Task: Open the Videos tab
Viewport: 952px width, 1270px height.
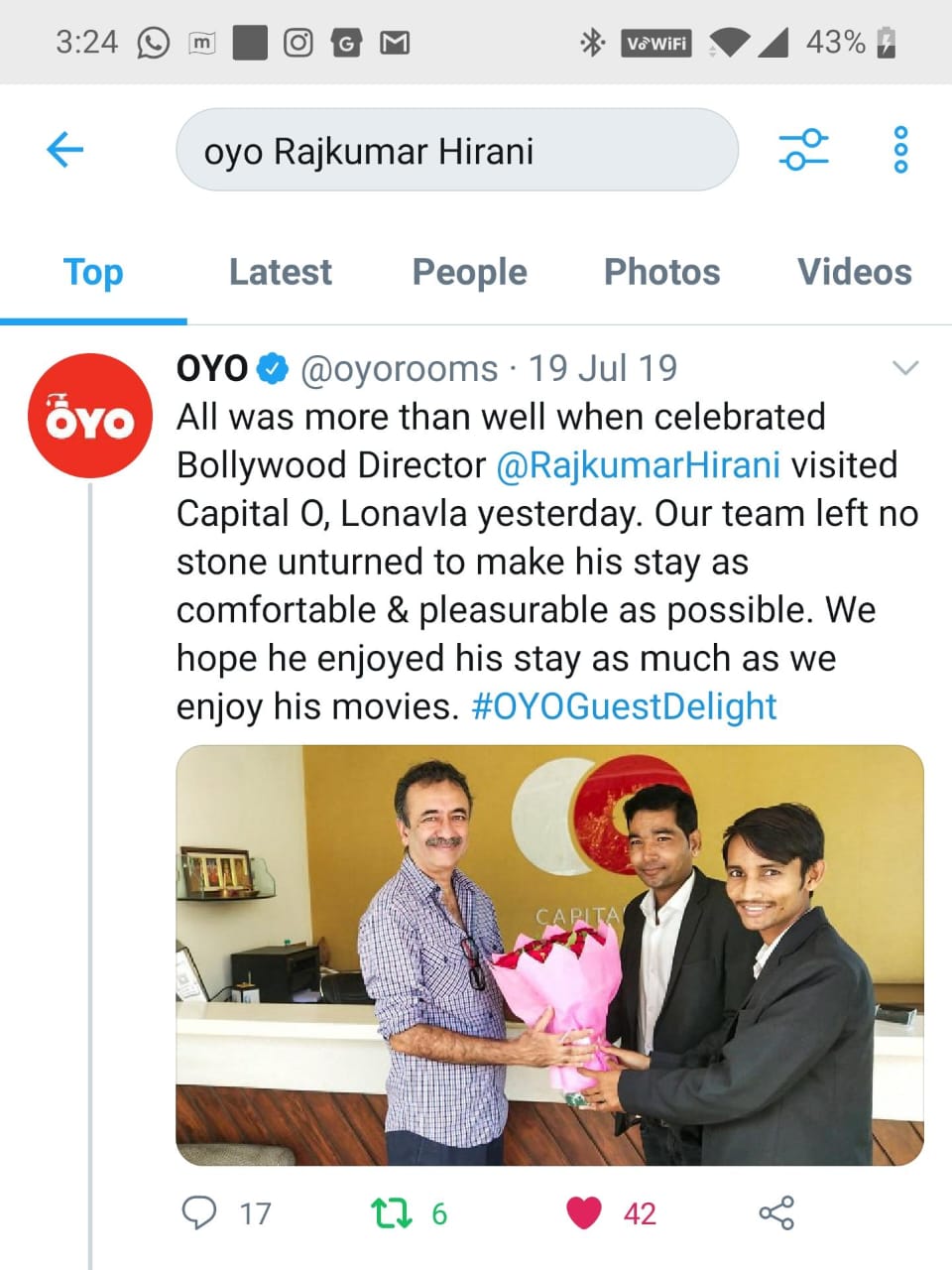Action: [855, 272]
